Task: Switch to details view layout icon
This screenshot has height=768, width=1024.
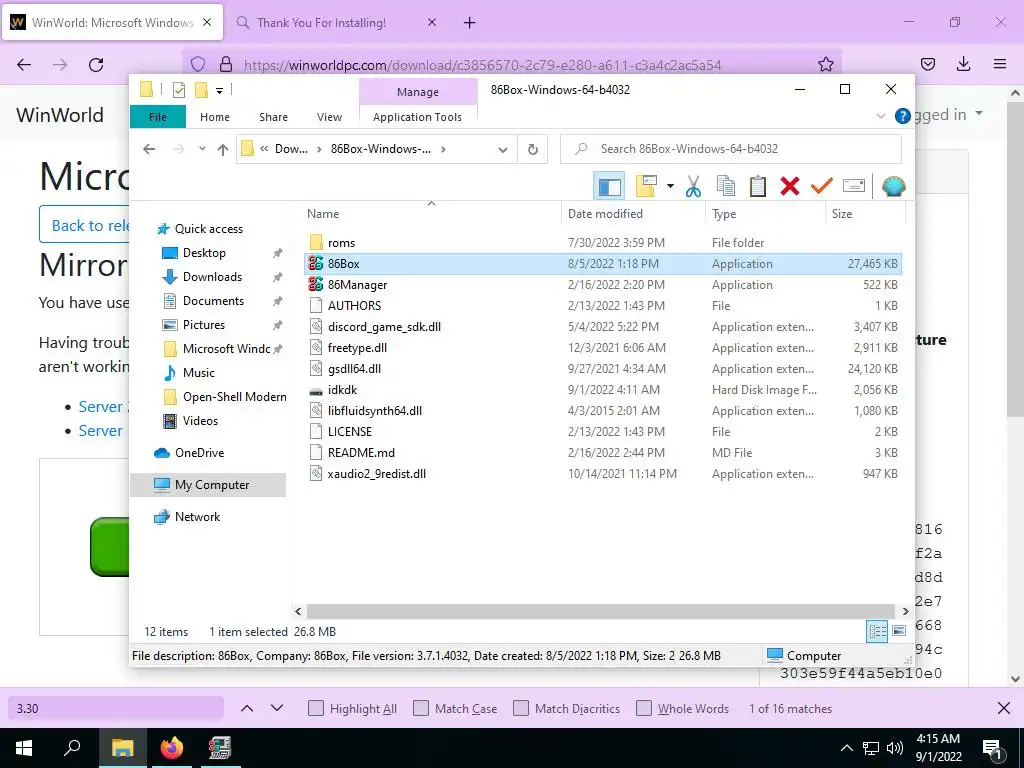Action: click(877, 632)
